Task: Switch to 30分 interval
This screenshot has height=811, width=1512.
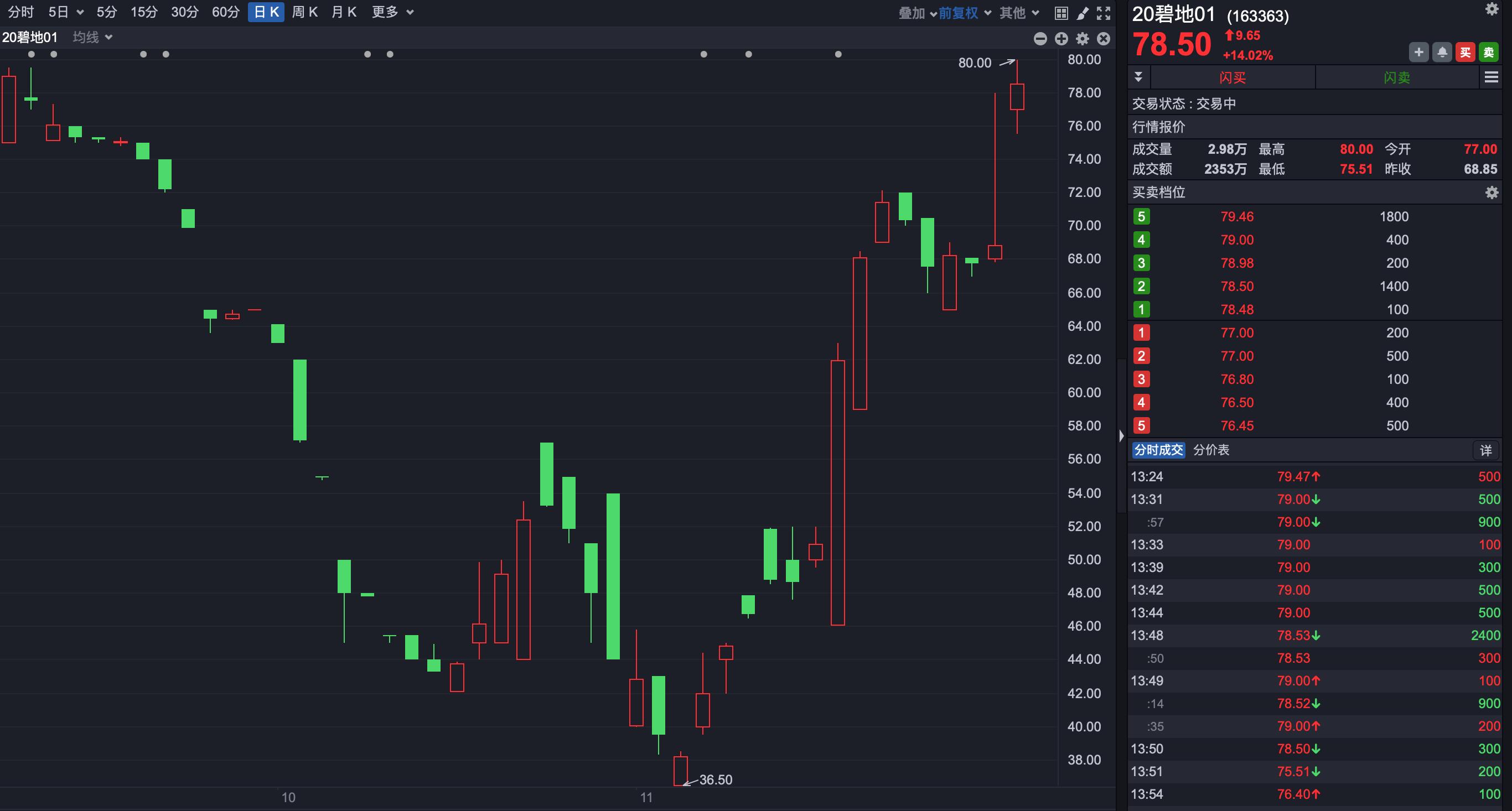Action: 184,12
